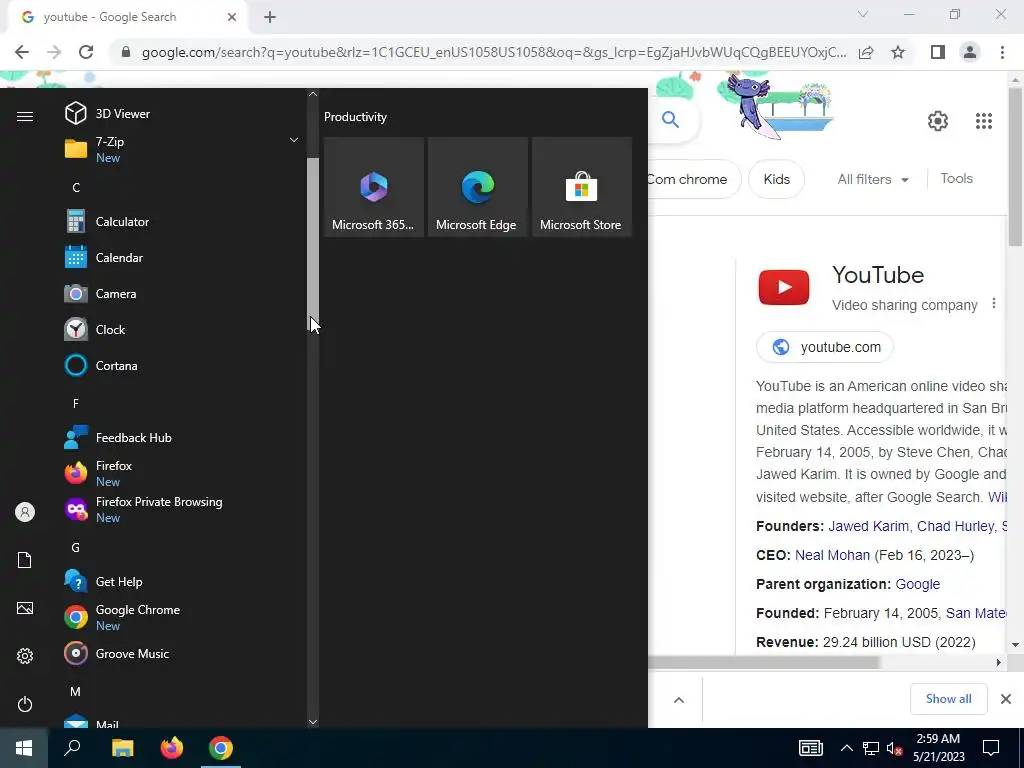The image size is (1024, 768).
Task: Open the muted volume tray icon
Action: [894, 748]
